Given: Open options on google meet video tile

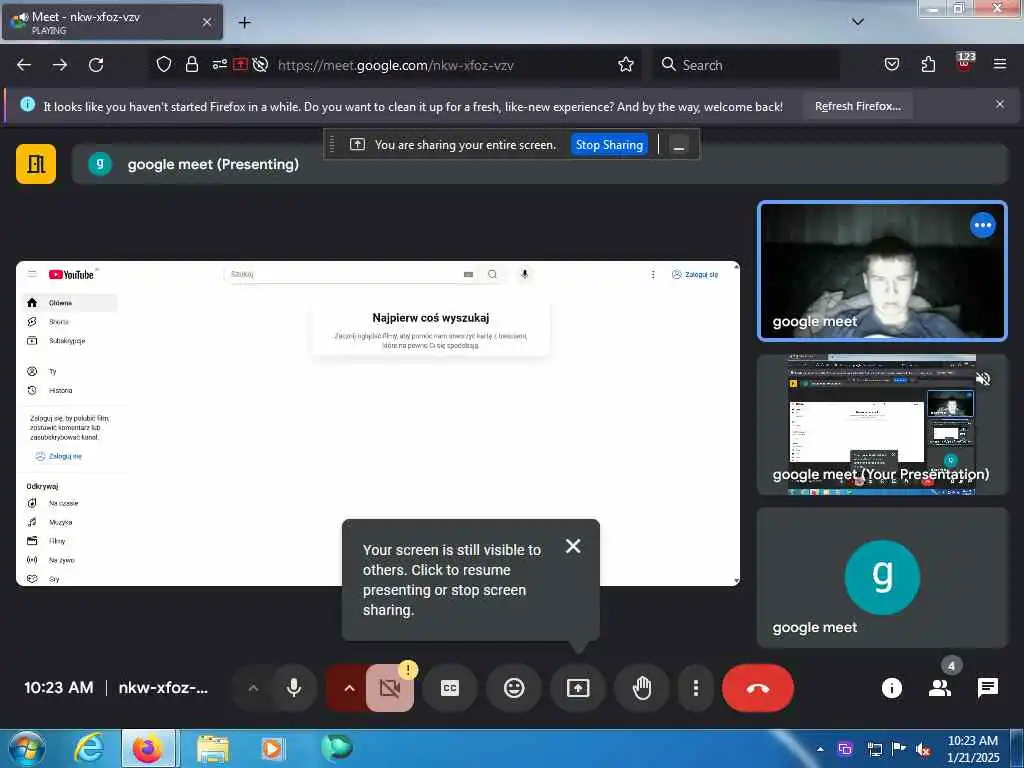Looking at the screenshot, I should [982, 225].
